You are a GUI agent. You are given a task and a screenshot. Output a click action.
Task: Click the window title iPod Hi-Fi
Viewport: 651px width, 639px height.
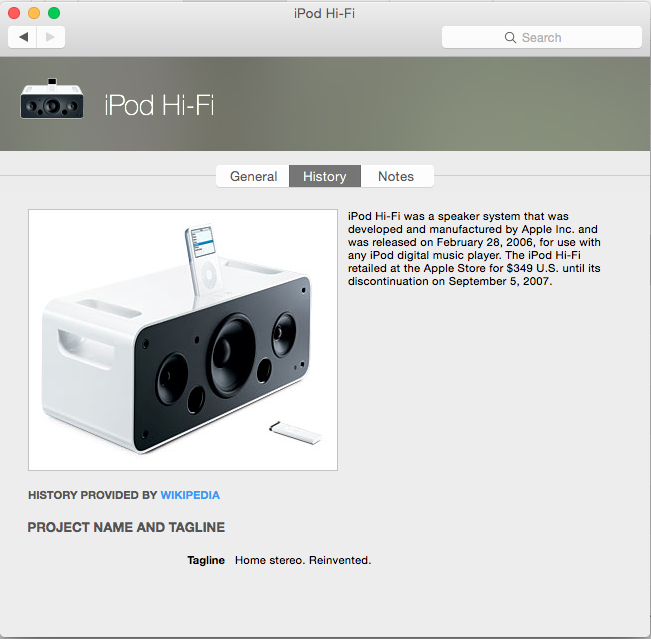324,14
